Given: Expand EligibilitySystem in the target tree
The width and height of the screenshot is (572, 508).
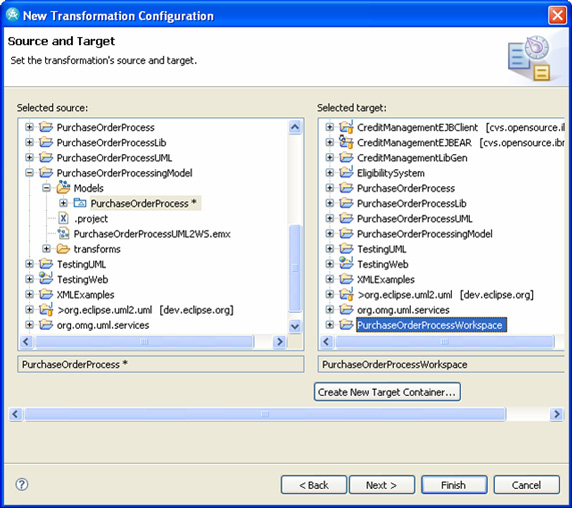Looking at the screenshot, I should click(330, 173).
